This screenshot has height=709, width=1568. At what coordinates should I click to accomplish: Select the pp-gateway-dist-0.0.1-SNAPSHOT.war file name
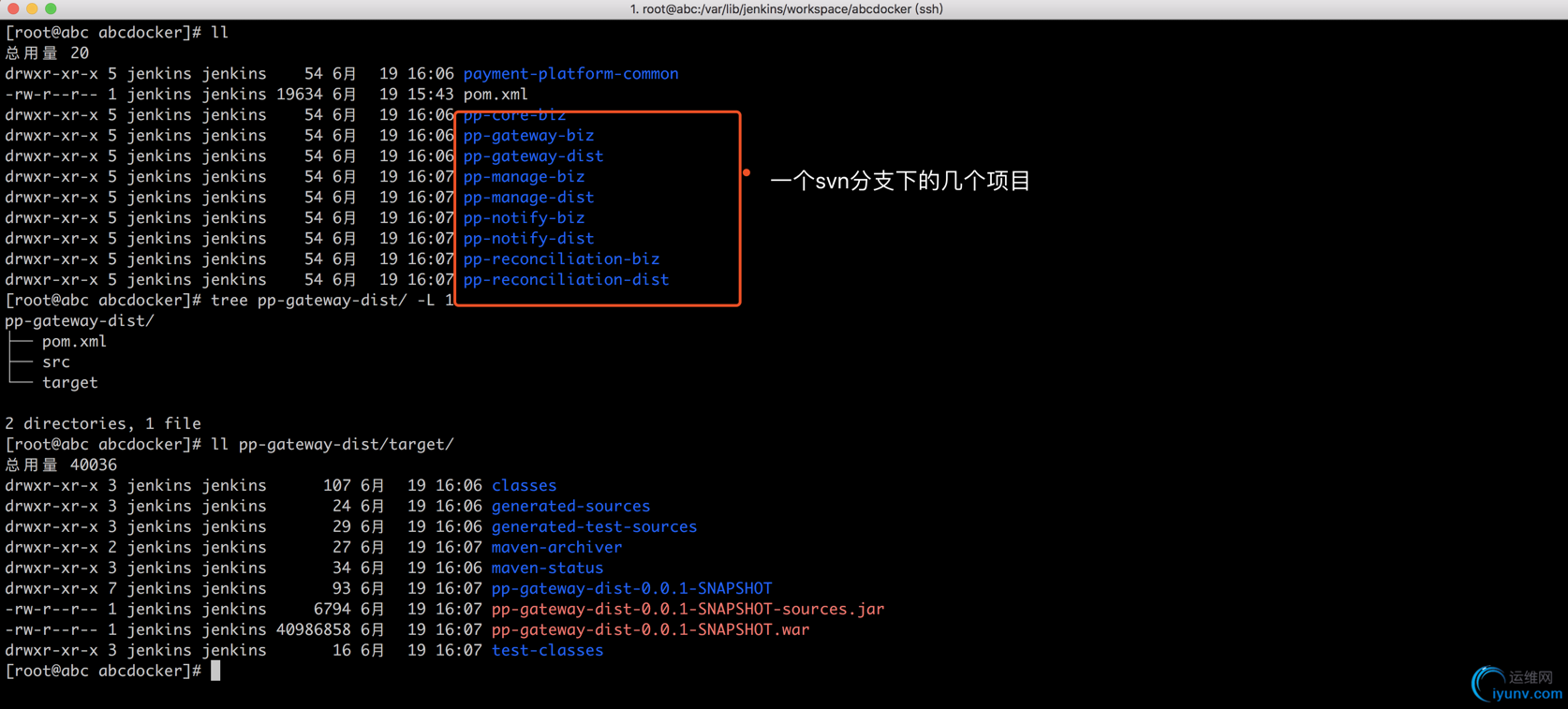[x=650, y=629]
